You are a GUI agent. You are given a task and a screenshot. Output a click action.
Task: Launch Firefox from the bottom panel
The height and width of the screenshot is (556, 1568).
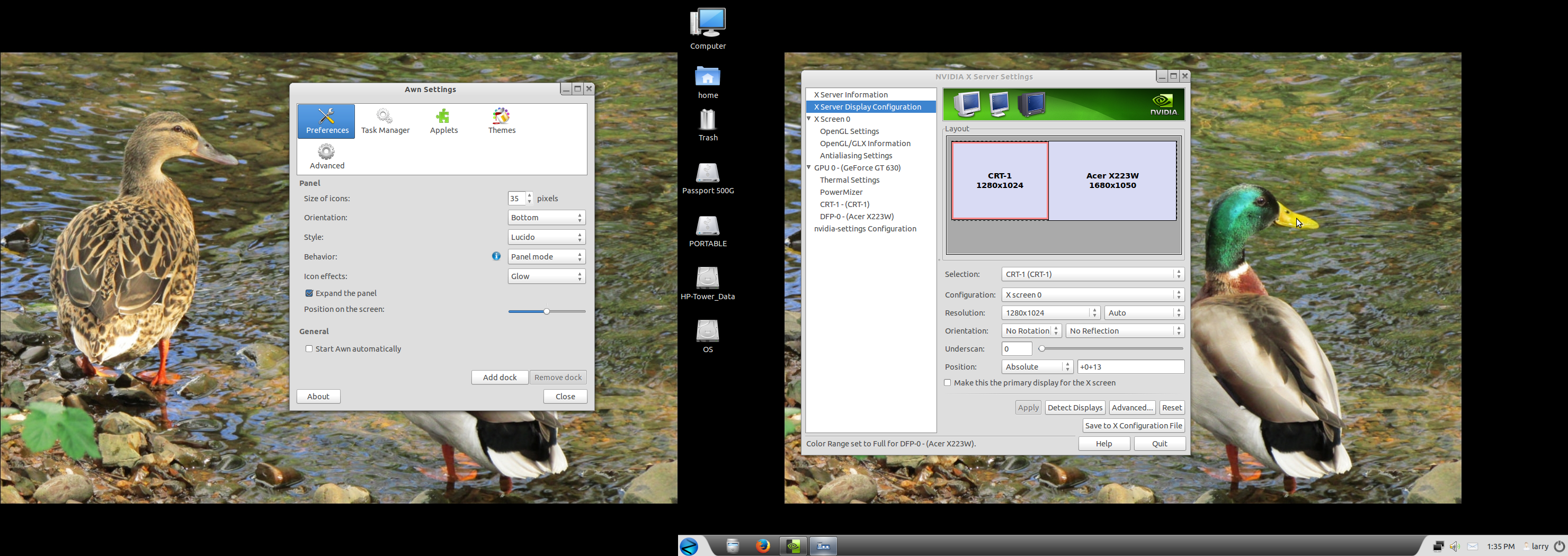click(x=763, y=545)
